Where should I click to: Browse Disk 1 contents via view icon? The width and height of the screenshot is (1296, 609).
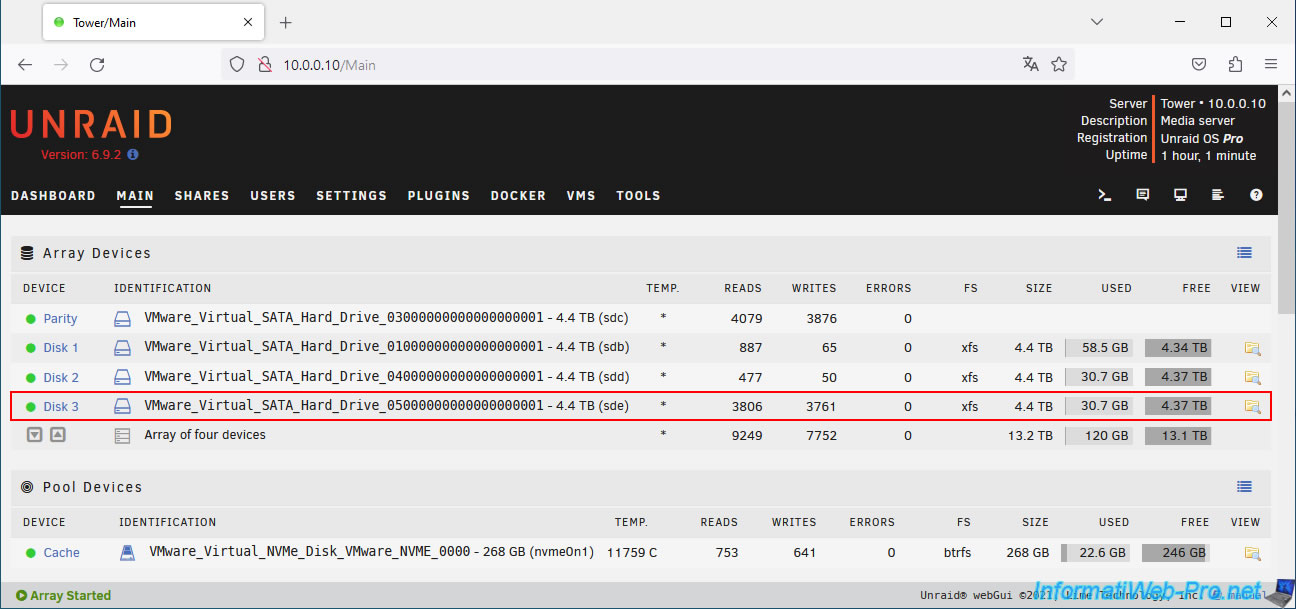1252,348
